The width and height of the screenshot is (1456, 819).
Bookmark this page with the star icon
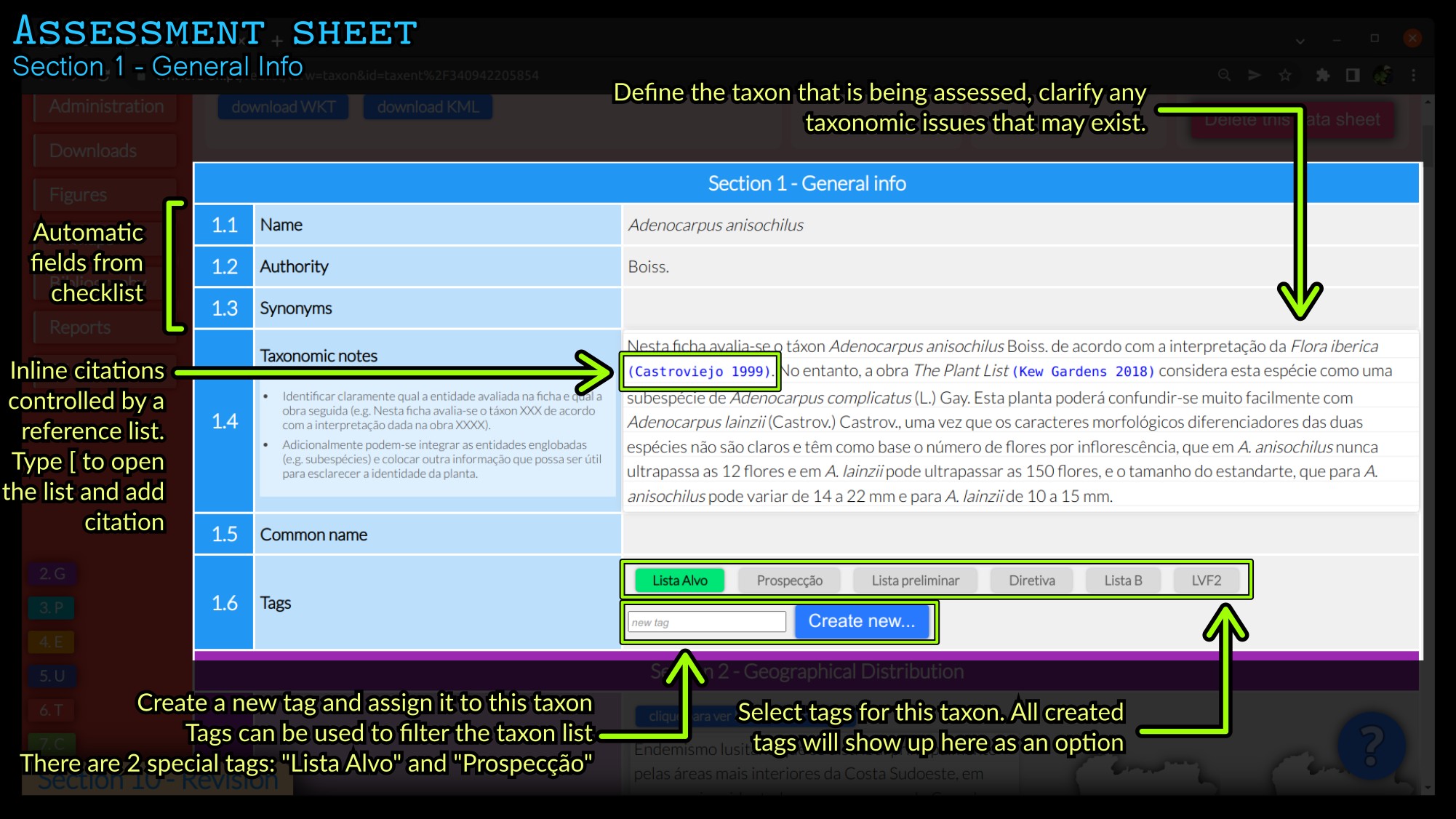click(1285, 75)
